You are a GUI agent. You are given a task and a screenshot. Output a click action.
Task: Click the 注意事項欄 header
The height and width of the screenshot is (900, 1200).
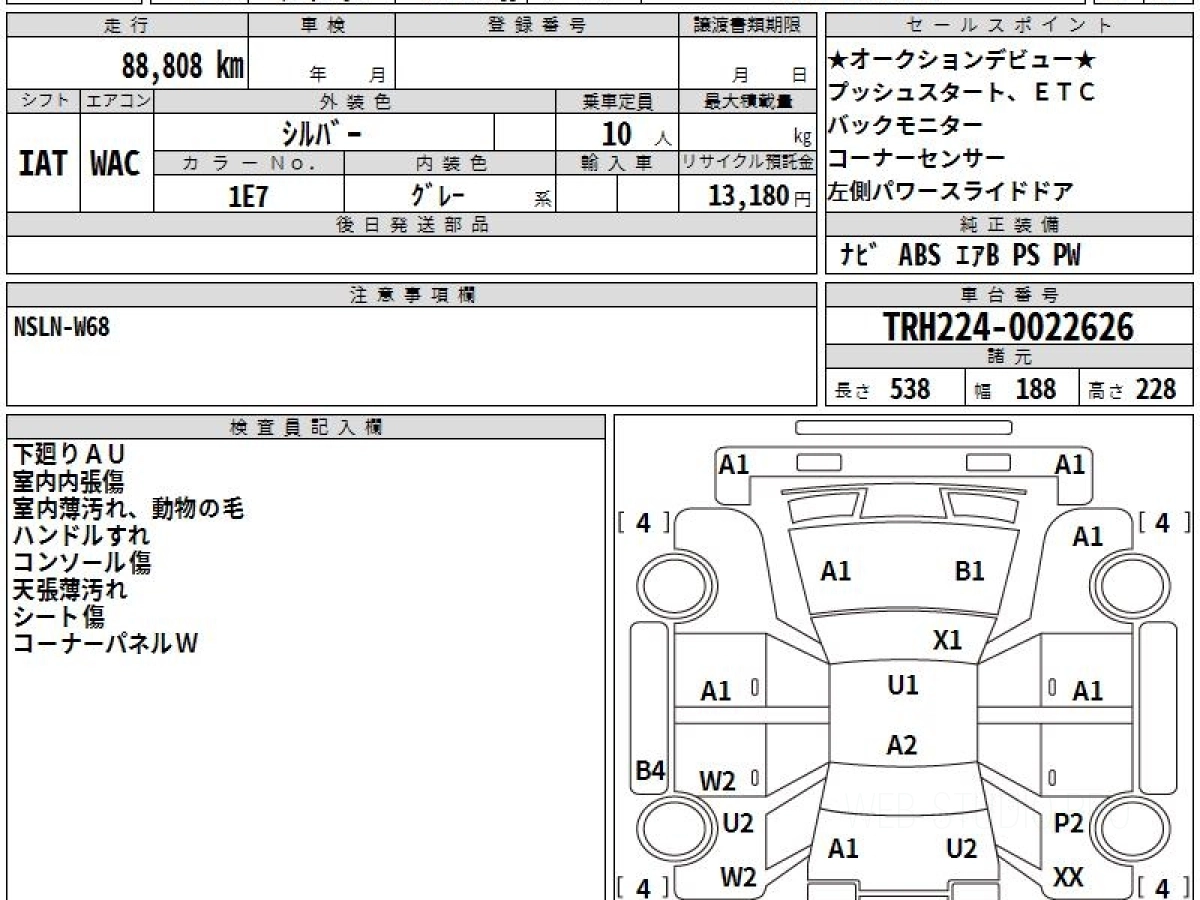[412, 295]
